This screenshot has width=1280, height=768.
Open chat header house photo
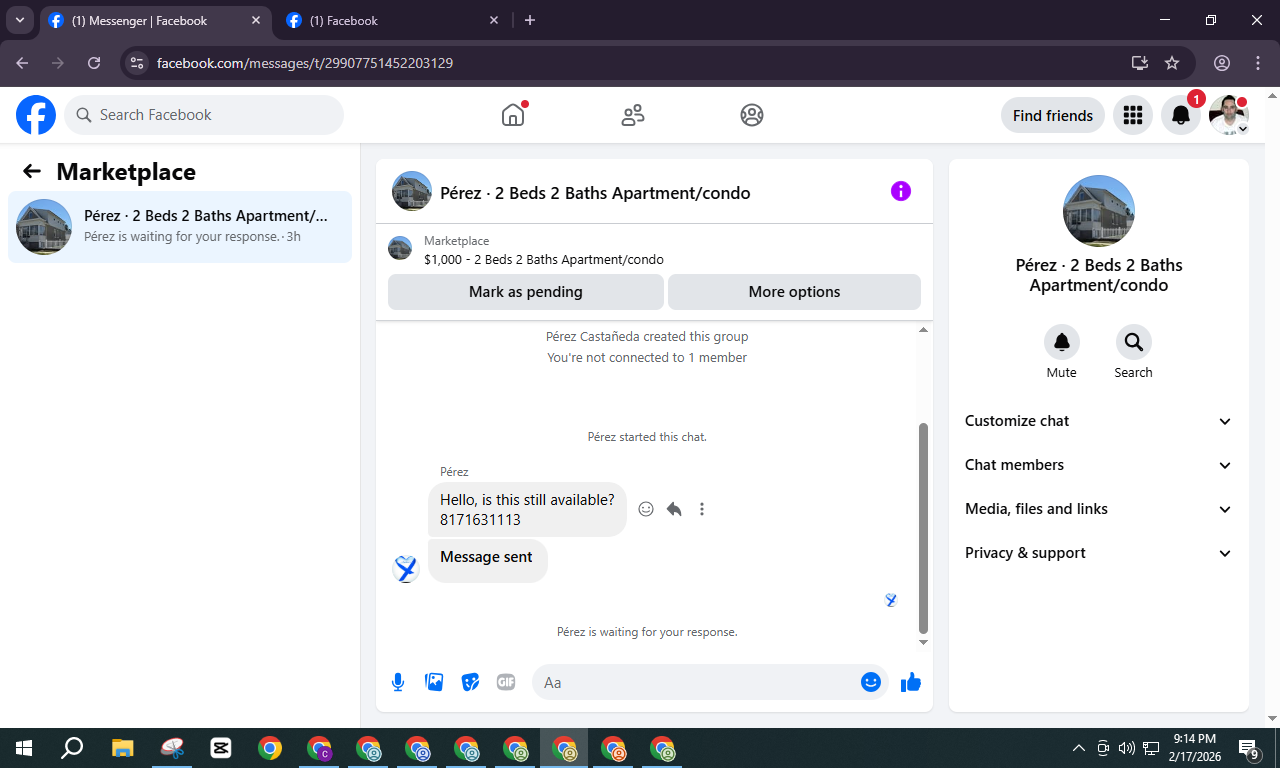click(x=412, y=191)
